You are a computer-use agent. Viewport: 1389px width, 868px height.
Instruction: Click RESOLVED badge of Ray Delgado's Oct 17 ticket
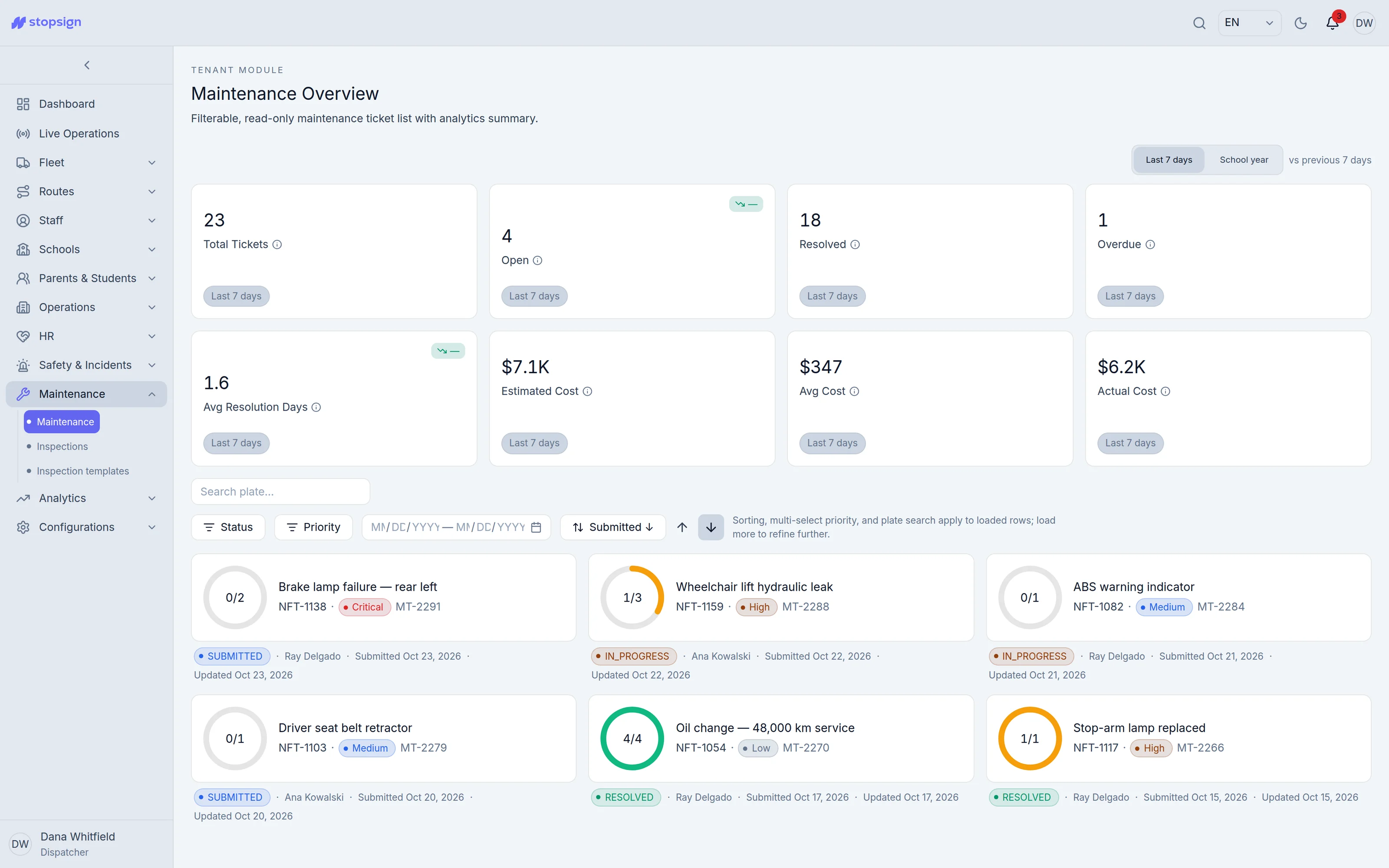[x=625, y=797]
